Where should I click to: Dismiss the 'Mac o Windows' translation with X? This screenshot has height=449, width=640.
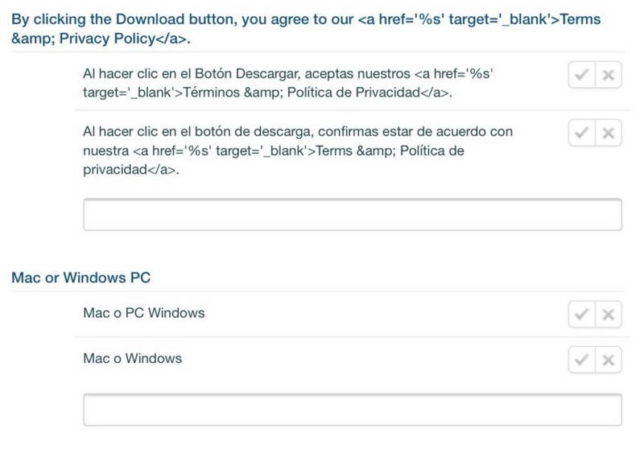(607, 359)
